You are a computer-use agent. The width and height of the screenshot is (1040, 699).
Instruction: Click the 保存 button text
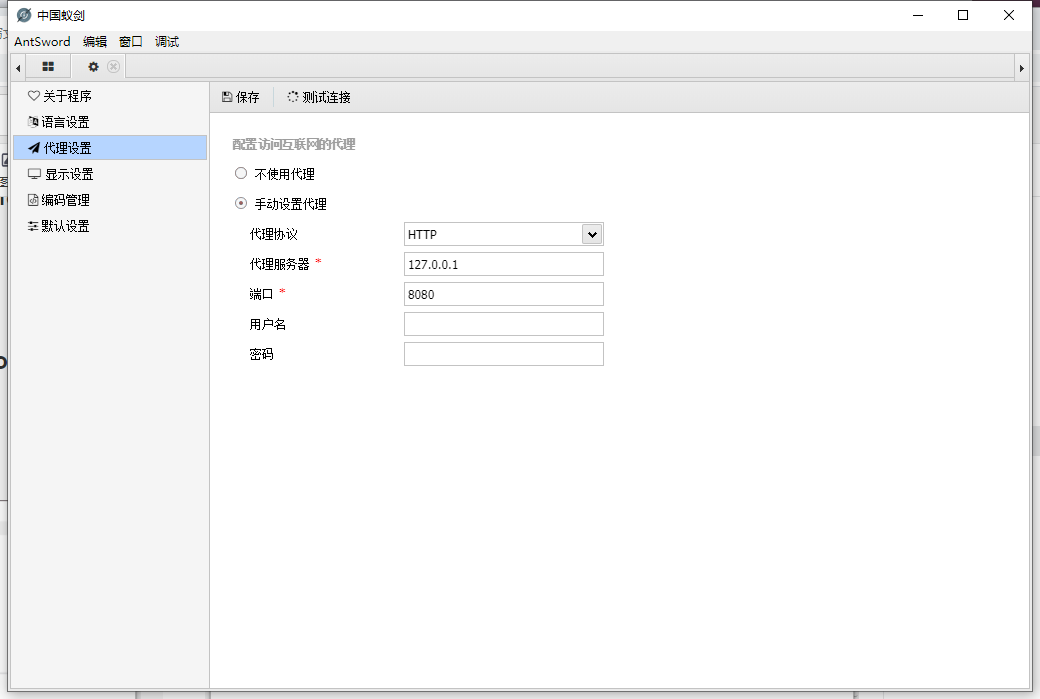[247, 97]
